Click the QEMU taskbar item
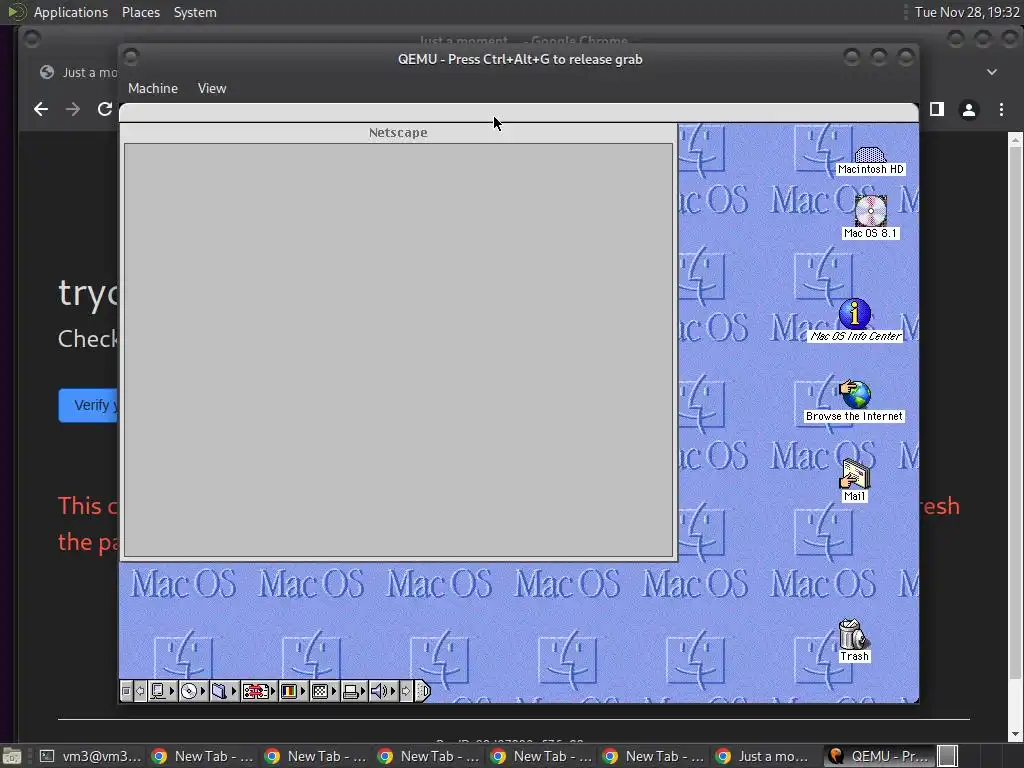Viewport: 1024px width, 768px height. [879, 756]
